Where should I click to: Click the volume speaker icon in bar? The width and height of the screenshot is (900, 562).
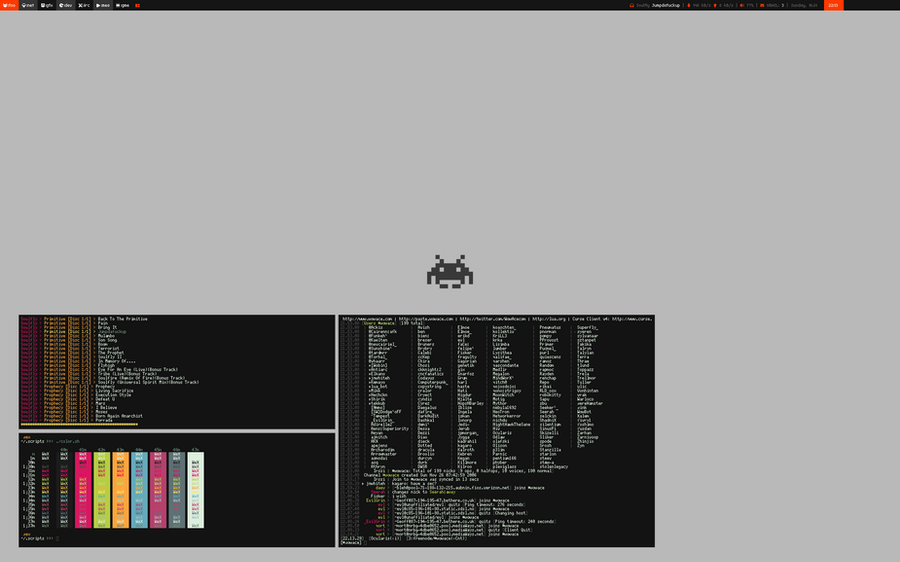(742, 5)
